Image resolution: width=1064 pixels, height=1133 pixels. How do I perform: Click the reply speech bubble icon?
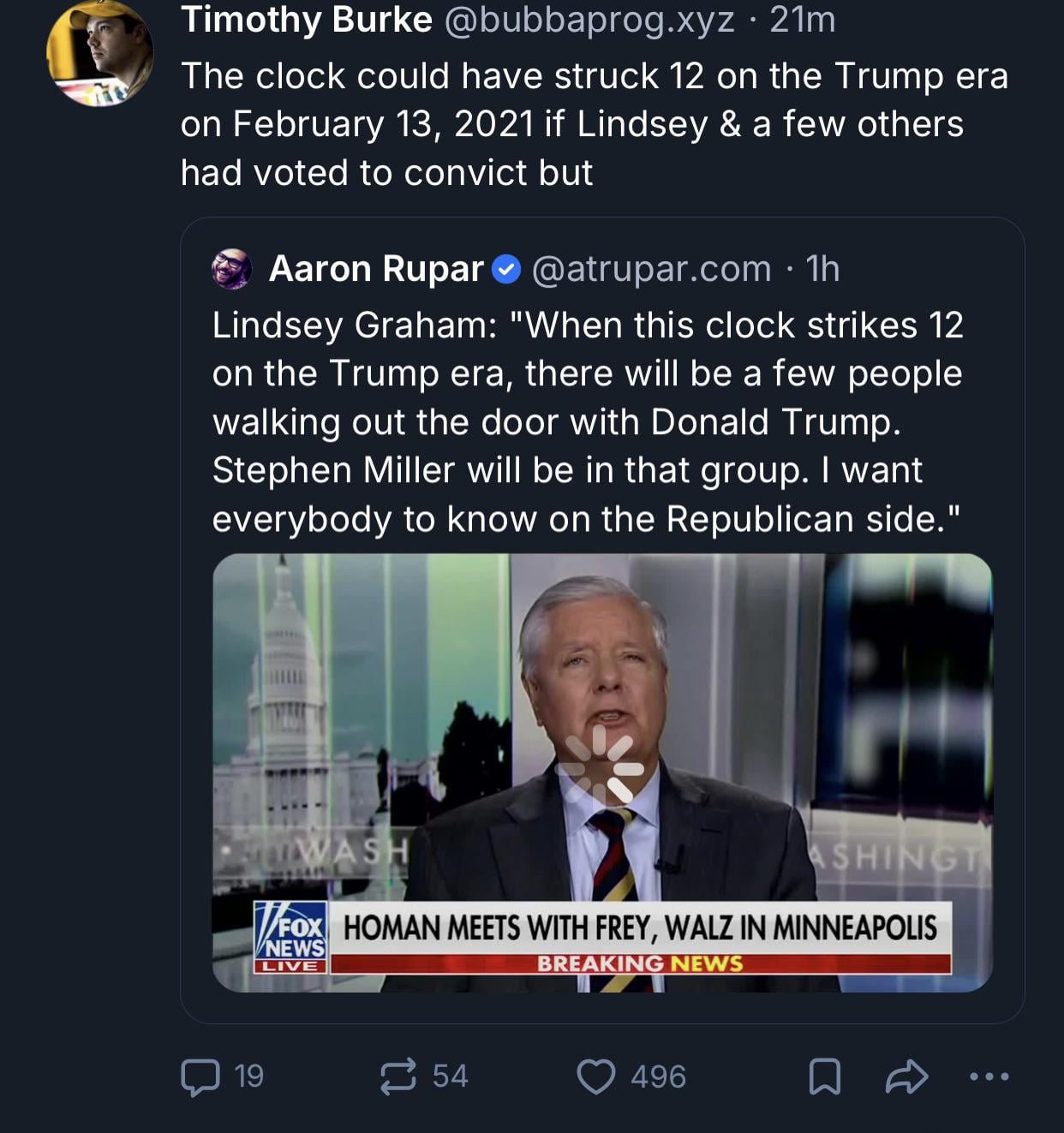[x=200, y=1076]
